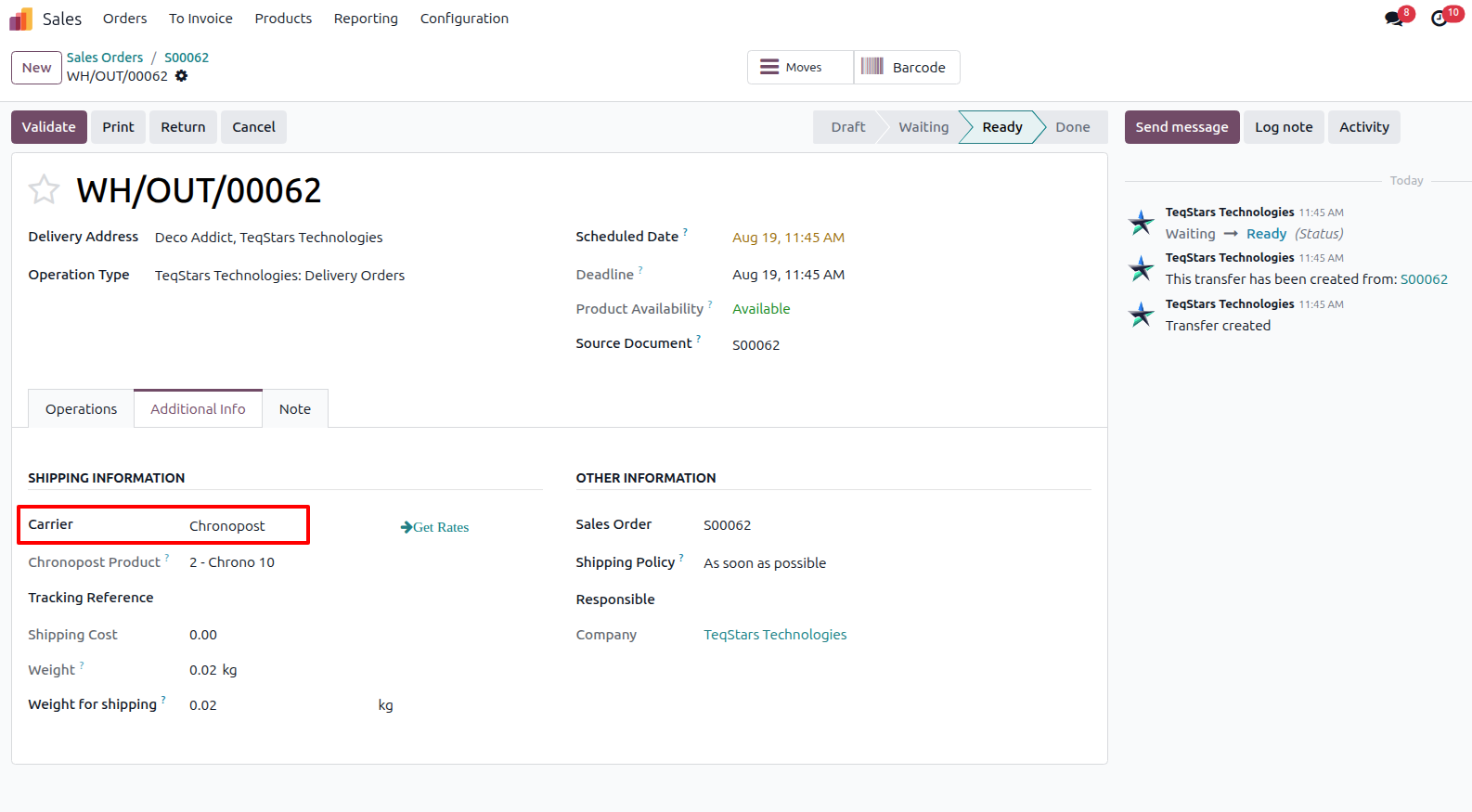The width and height of the screenshot is (1472, 812).
Task: Open the Orders menu
Action: click(x=124, y=19)
